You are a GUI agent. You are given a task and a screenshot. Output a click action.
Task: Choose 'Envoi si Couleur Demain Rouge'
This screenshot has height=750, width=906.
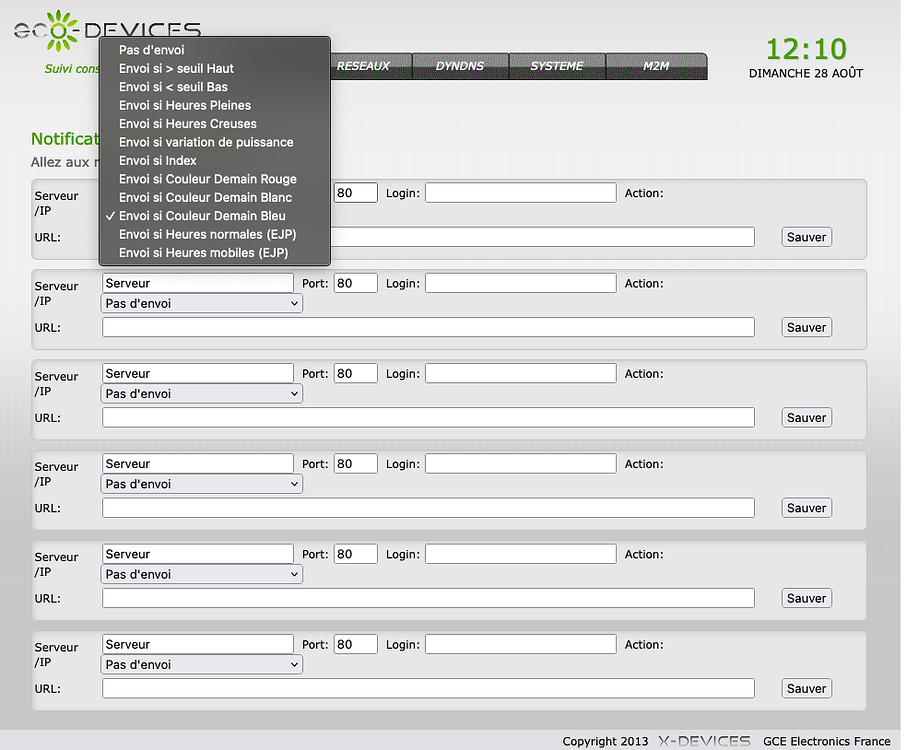[x=207, y=179]
